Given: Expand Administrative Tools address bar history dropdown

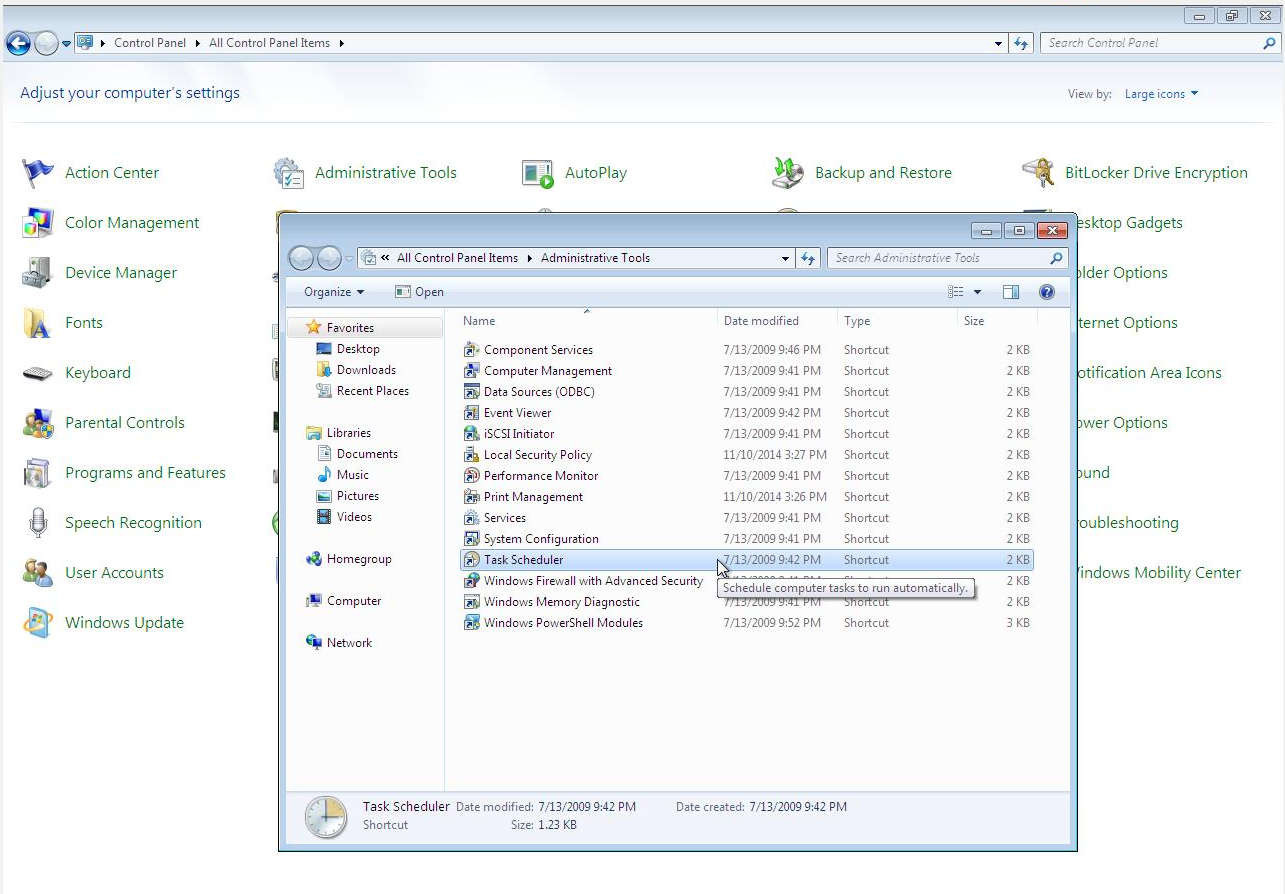Looking at the screenshot, I should coord(785,258).
